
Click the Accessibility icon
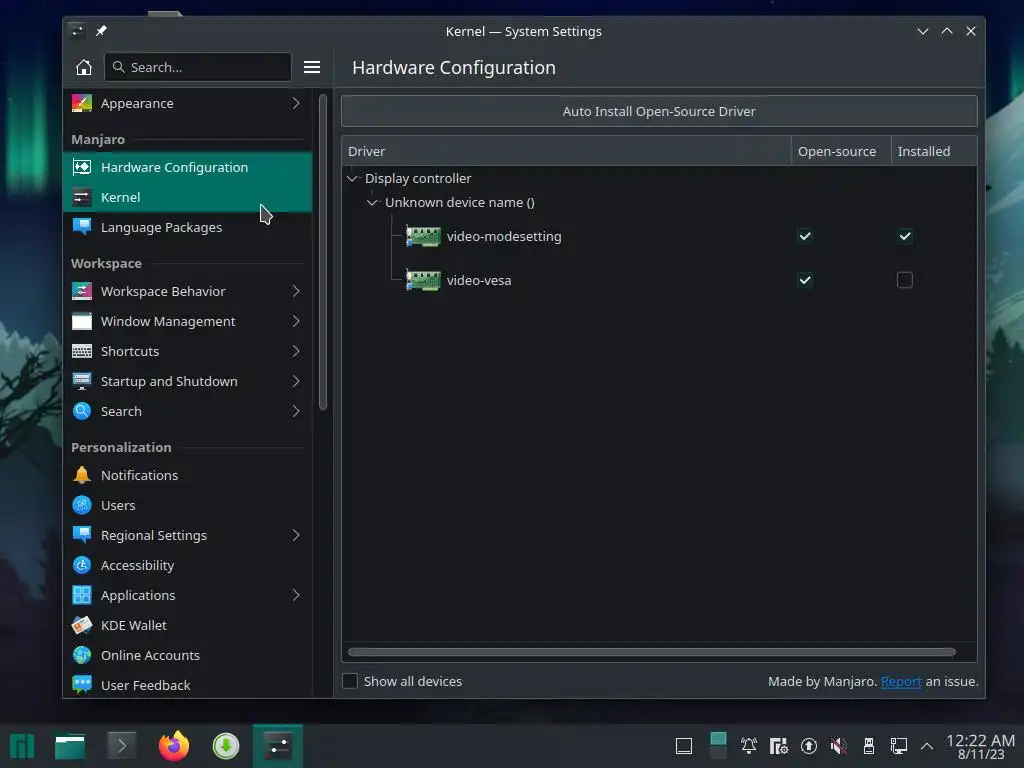(x=82, y=566)
